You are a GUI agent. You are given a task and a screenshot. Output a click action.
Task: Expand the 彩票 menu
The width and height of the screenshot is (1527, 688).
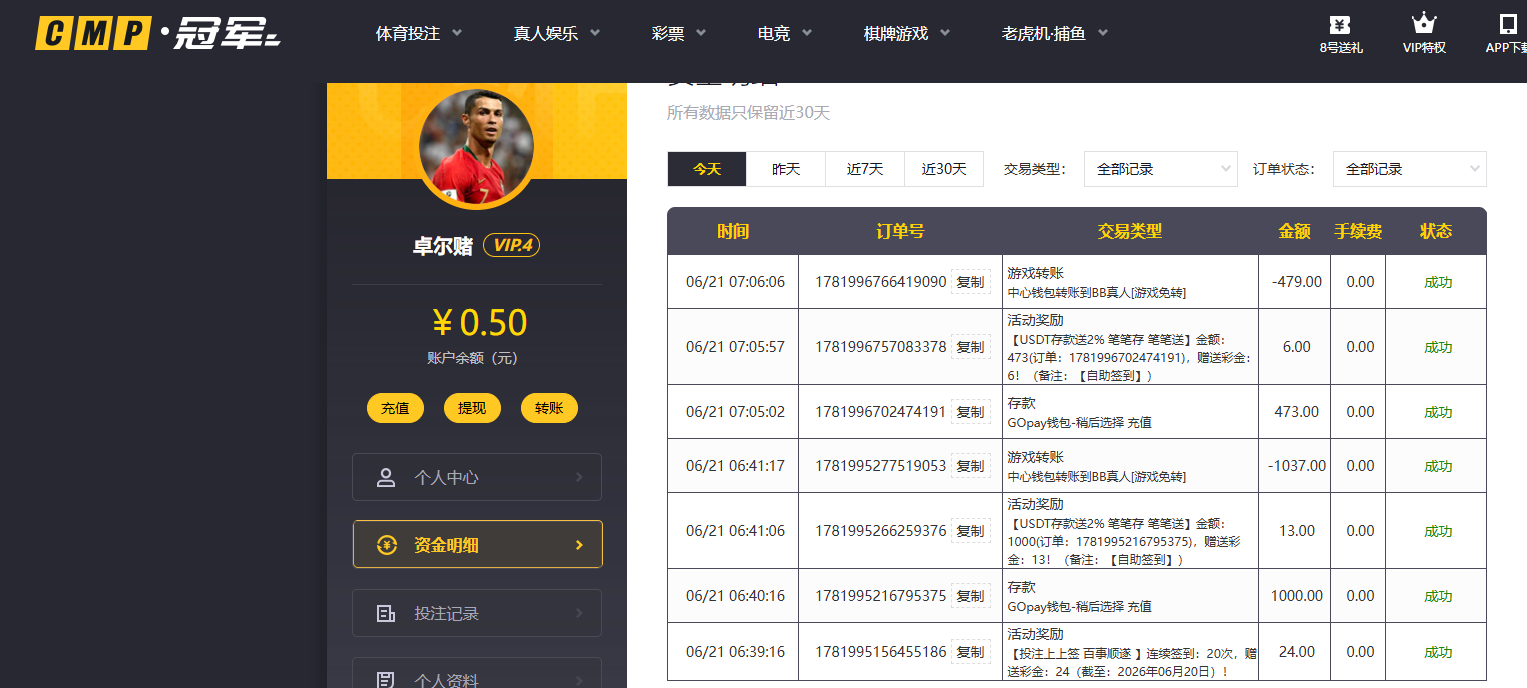[679, 33]
